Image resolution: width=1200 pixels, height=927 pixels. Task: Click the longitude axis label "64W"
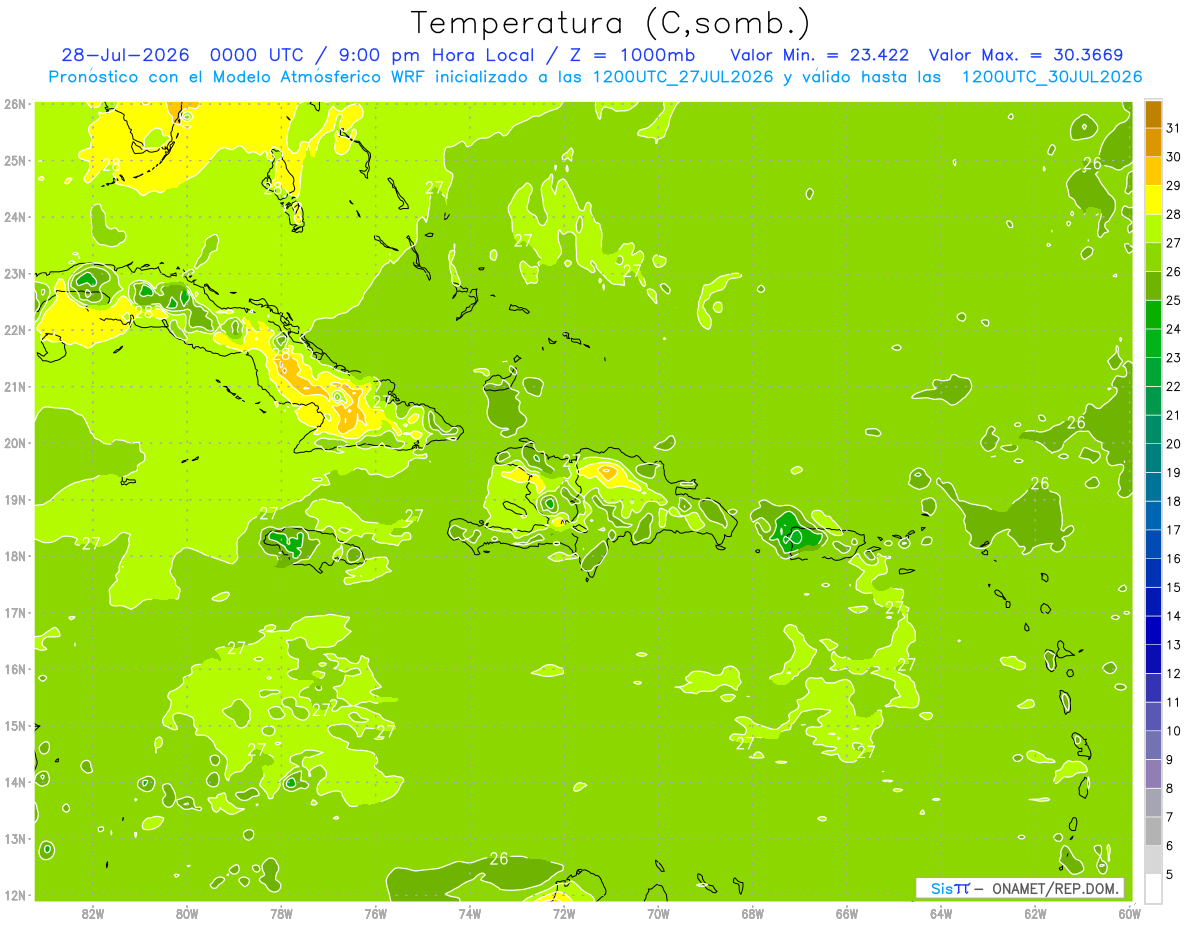pos(941,914)
